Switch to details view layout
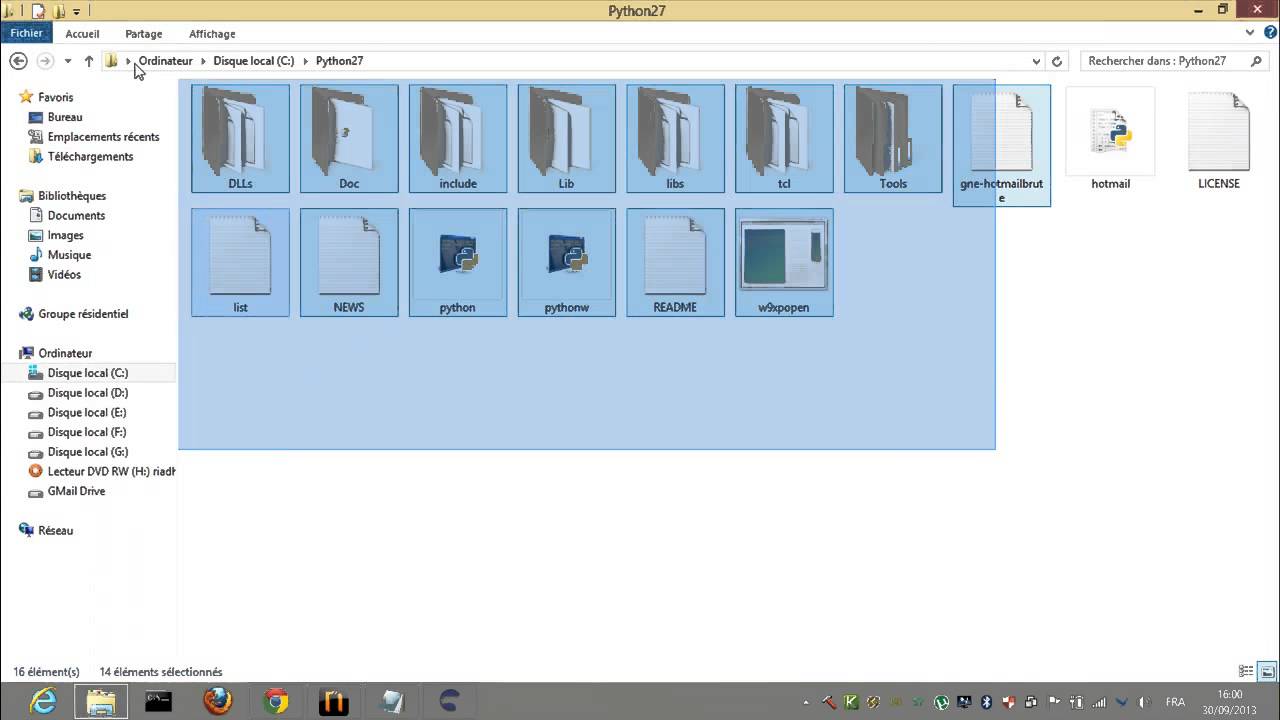 (x=1246, y=672)
